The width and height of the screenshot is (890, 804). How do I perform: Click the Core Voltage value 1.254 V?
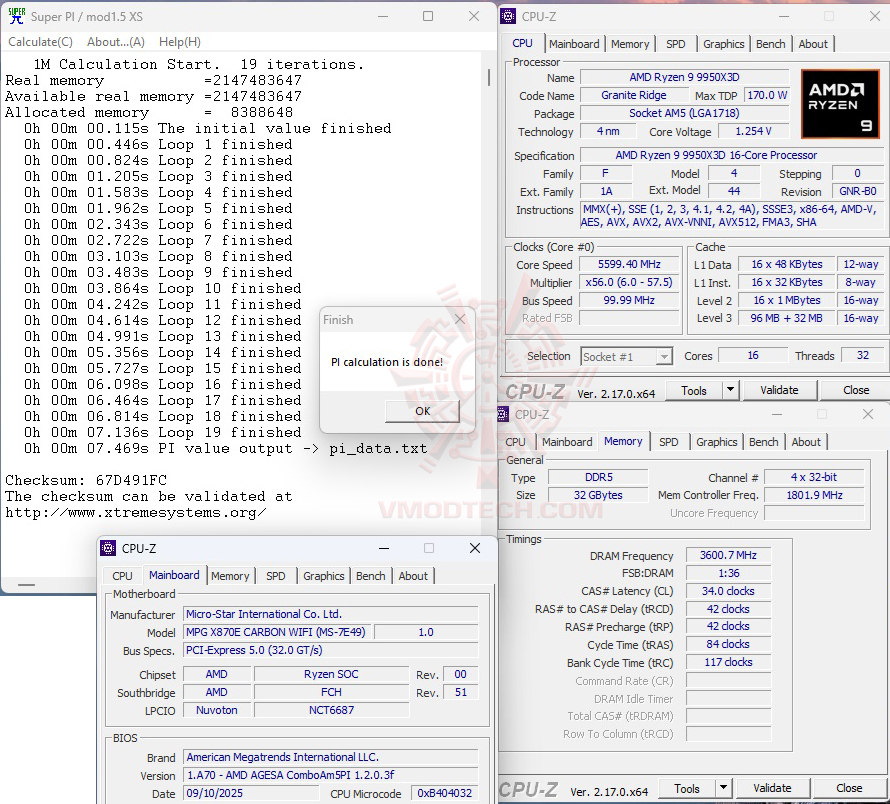(x=753, y=131)
